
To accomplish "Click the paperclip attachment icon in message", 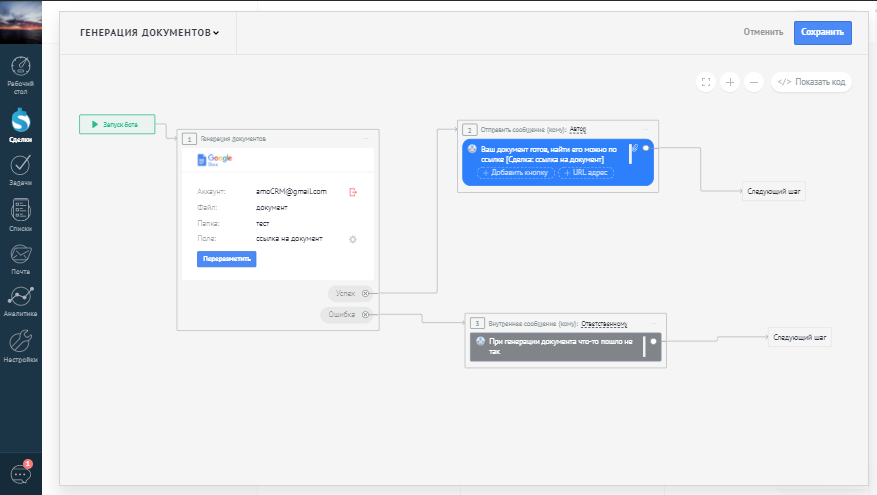I will coord(636,148).
